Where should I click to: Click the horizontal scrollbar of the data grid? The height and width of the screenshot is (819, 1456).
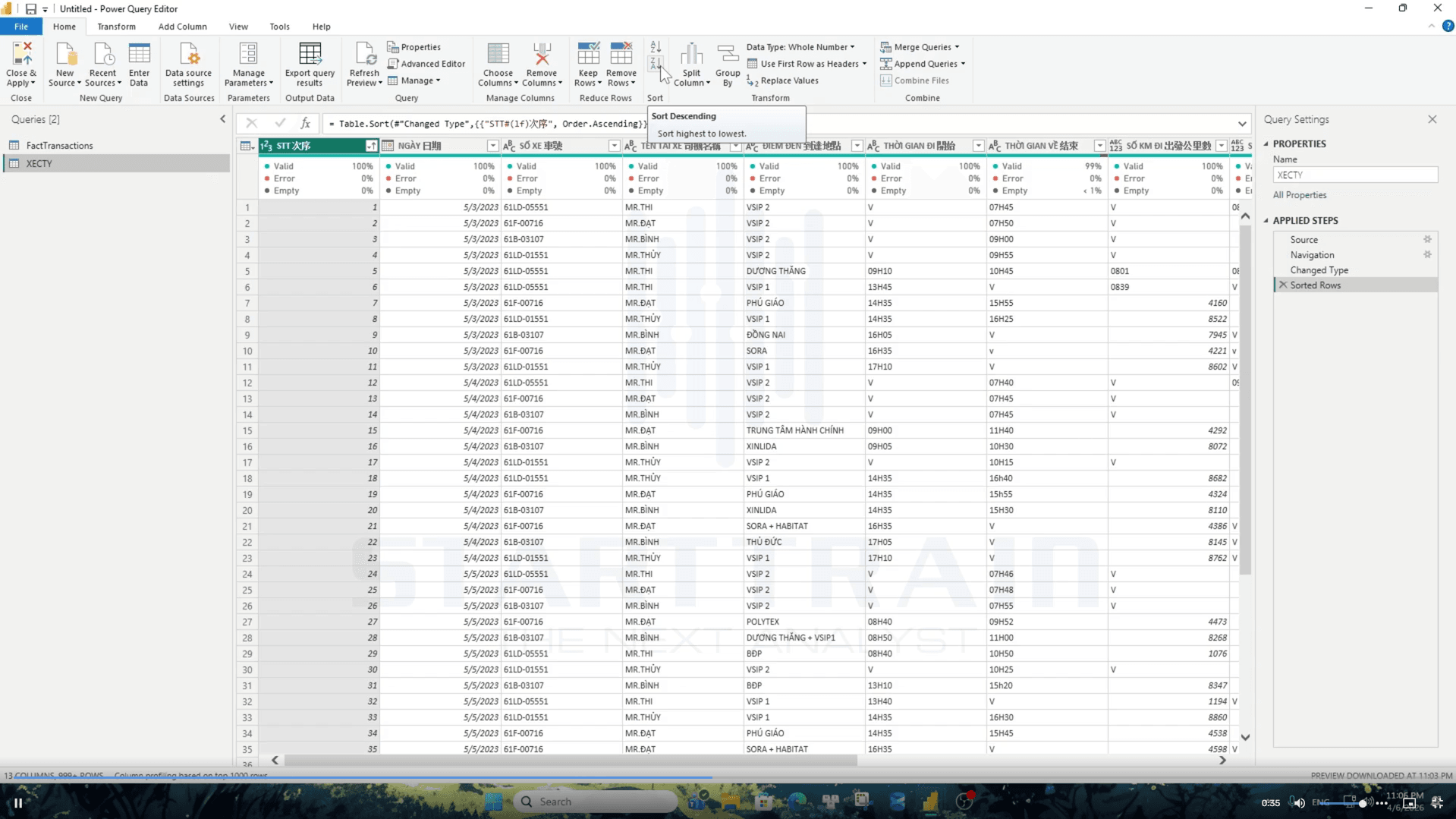click(571, 760)
